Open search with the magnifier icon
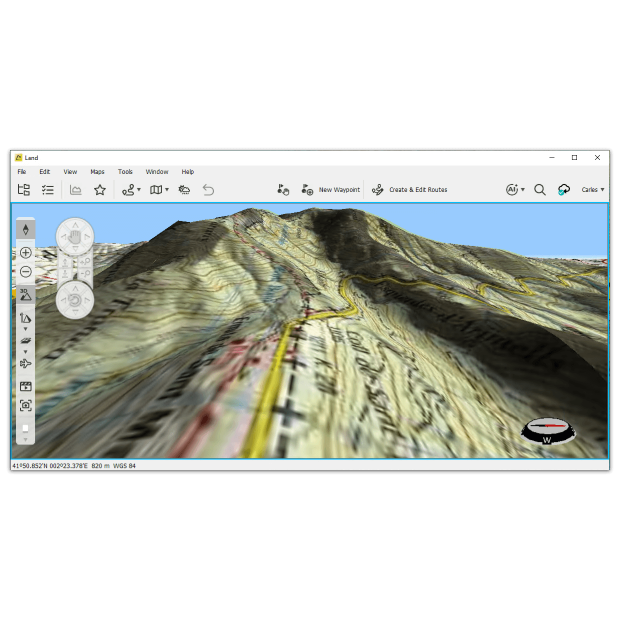 coord(540,190)
